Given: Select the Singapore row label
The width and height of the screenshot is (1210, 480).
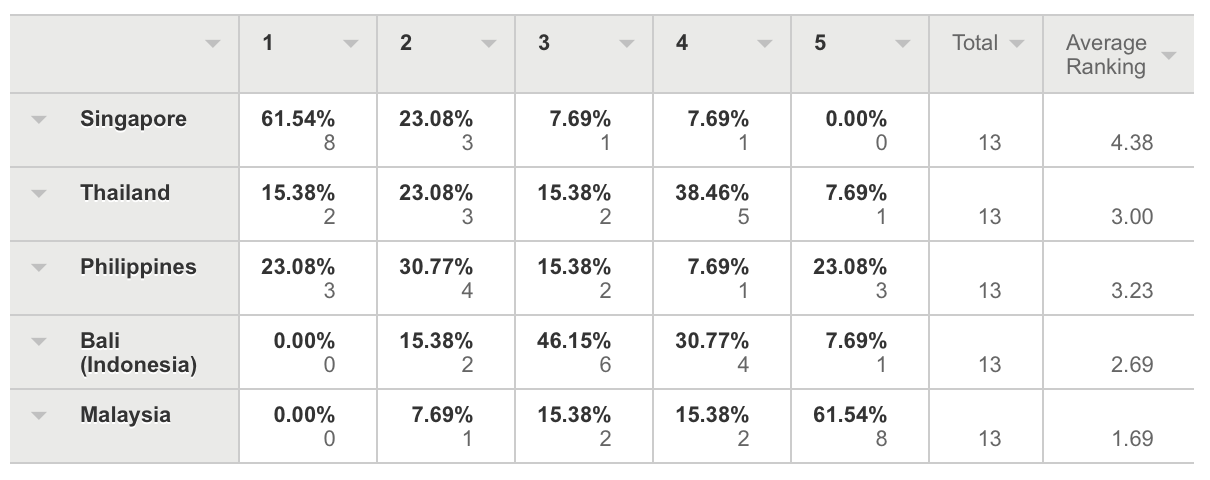Looking at the screenshot, I should click(x=133, y=119).
